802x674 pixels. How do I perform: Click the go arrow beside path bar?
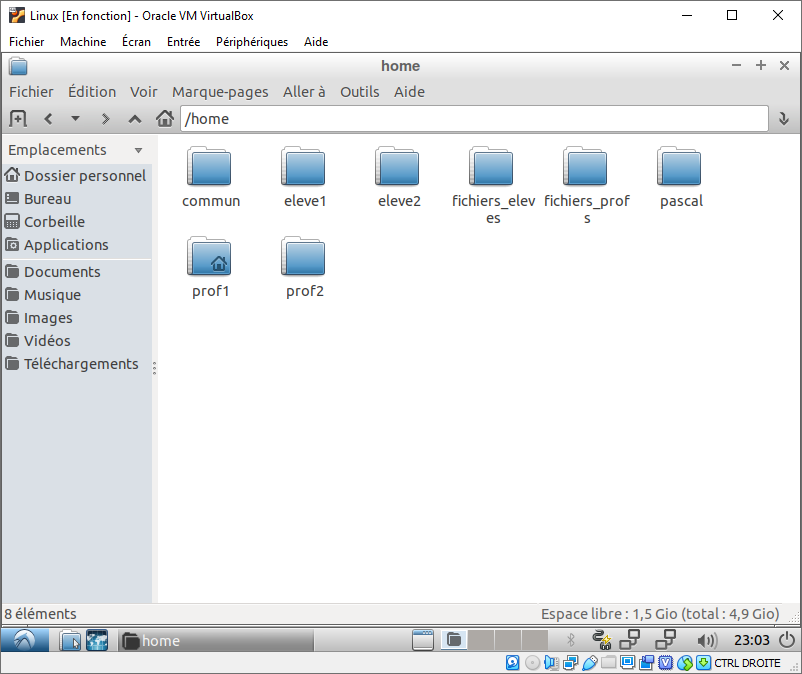point(783,119)
